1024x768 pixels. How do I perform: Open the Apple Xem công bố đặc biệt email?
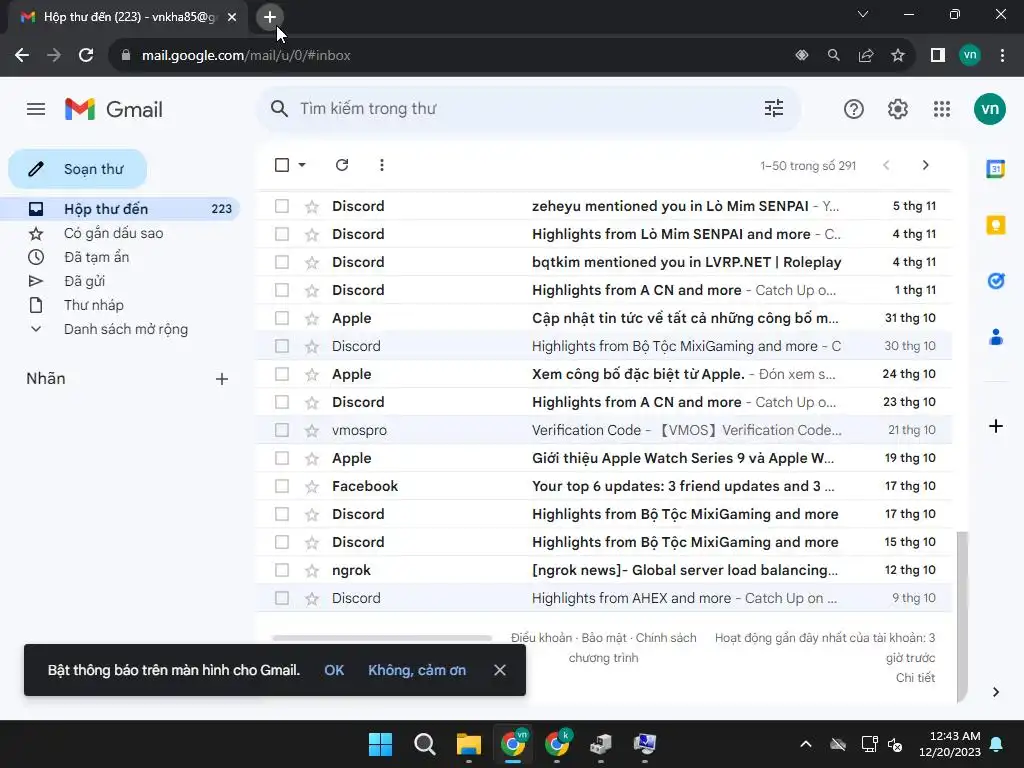pos(604,374)
